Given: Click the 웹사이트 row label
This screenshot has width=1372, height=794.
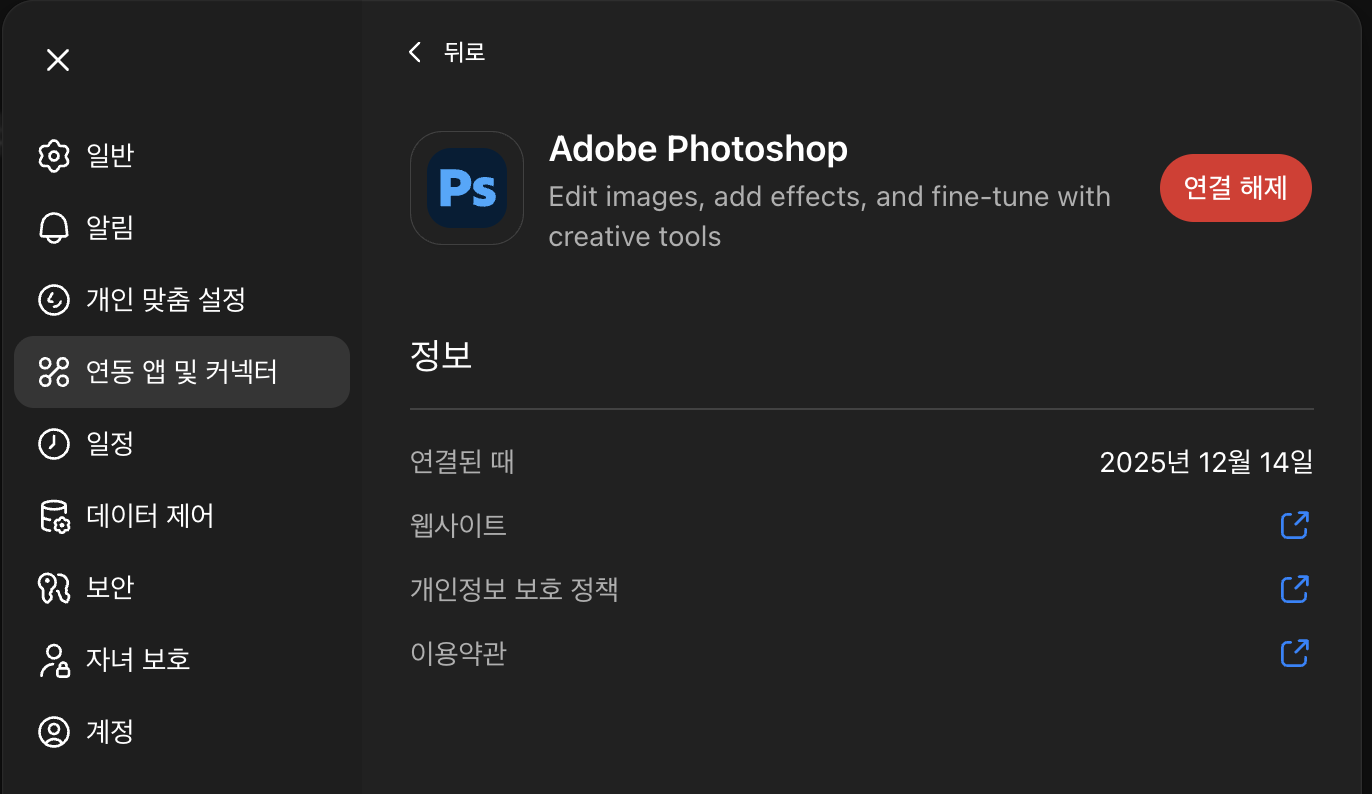Looking at the screenshot, I should [x=458, y=525].
